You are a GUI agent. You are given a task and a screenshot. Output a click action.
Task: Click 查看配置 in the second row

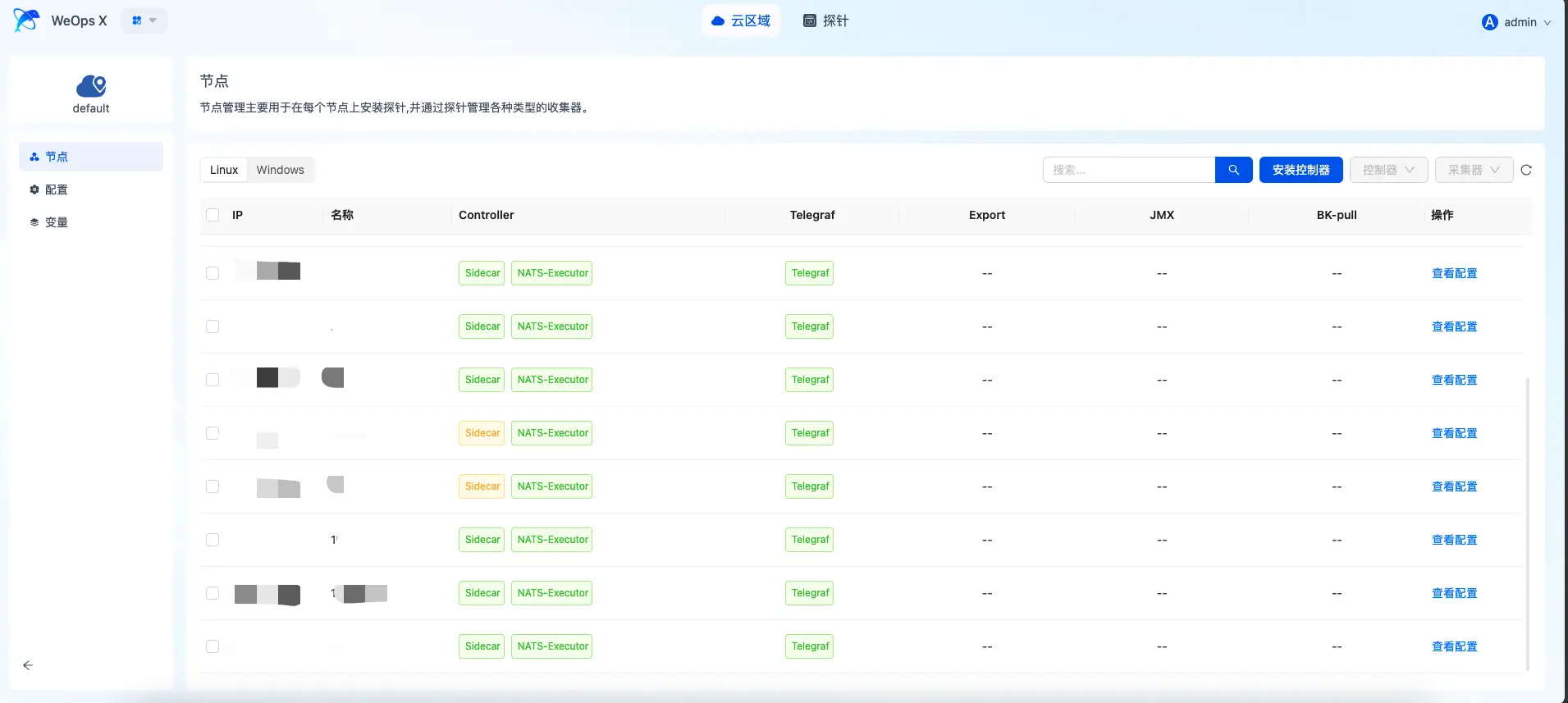1454,326
